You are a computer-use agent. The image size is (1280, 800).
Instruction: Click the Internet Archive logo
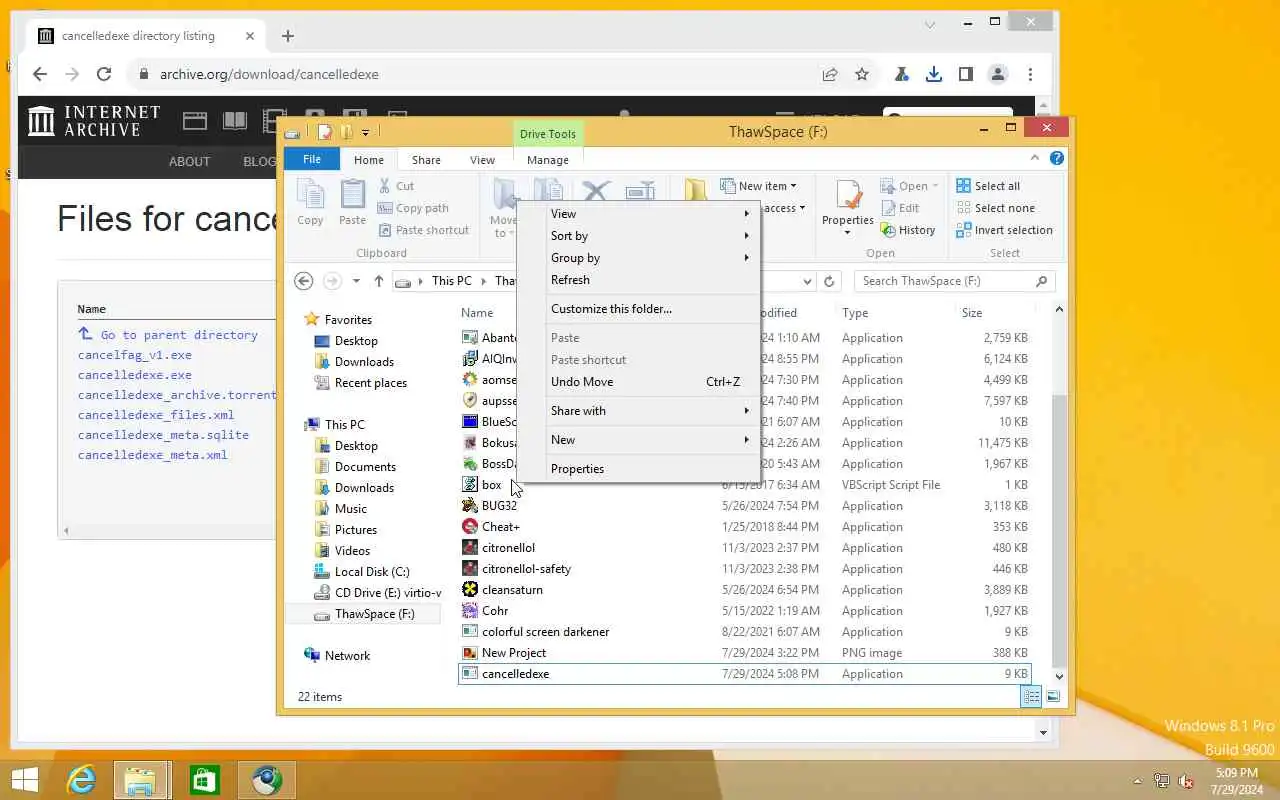click(95, 121)
